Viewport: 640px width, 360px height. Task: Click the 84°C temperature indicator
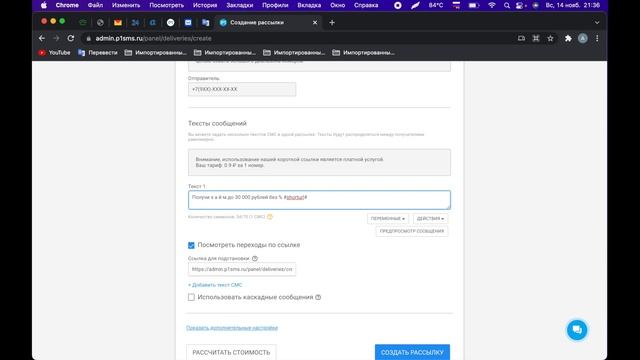tap(436, 5)
